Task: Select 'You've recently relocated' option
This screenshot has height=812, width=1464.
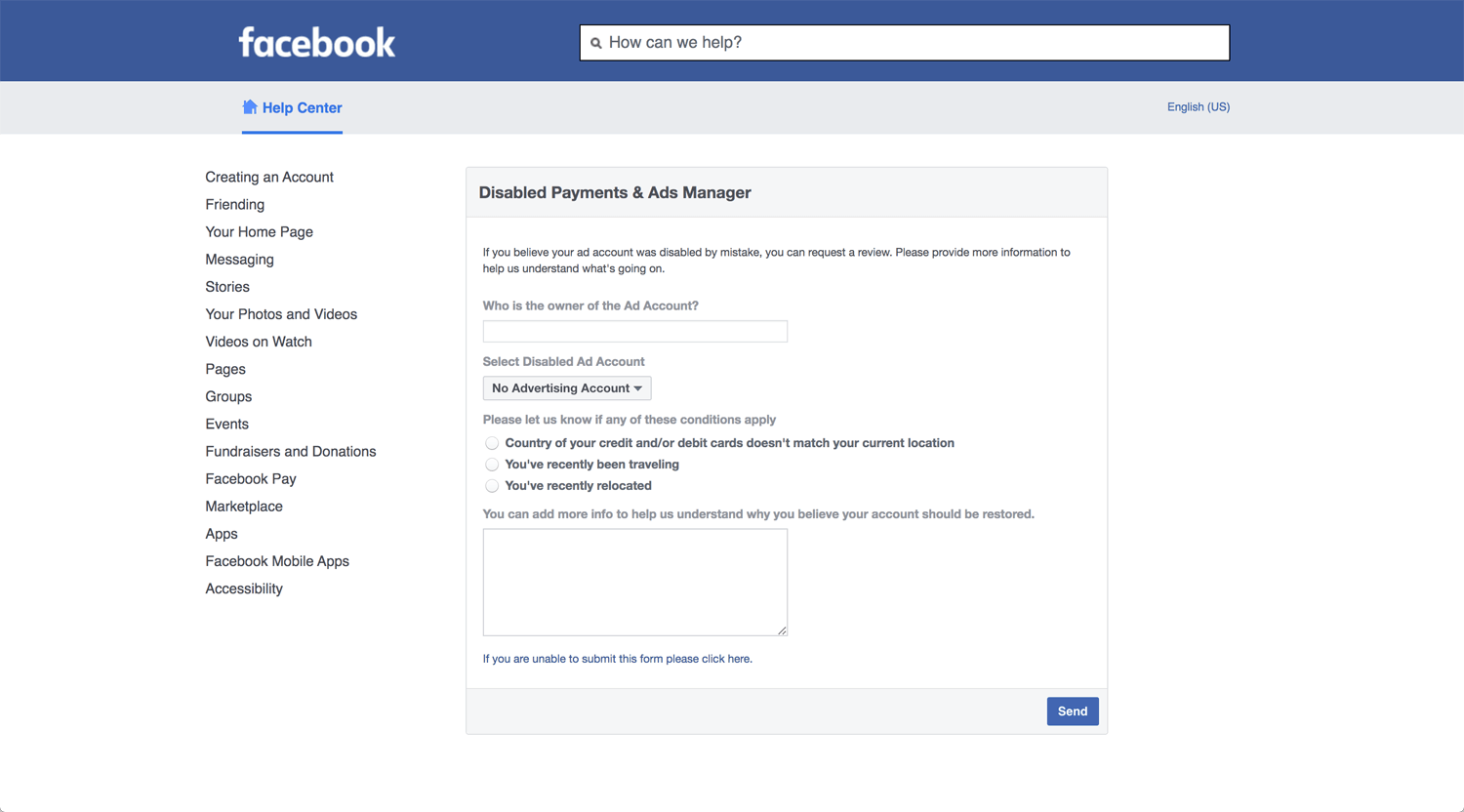Action: [492, 486]
